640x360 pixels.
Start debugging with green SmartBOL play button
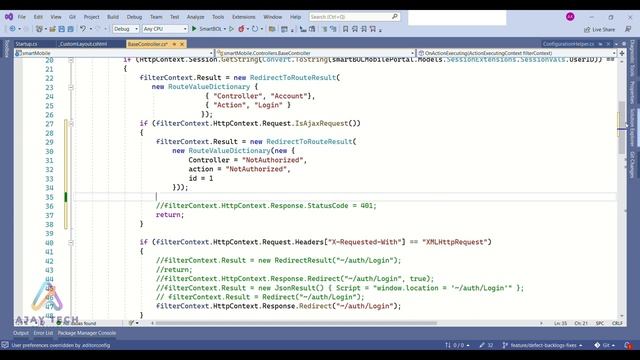click(x=194, y=29)
